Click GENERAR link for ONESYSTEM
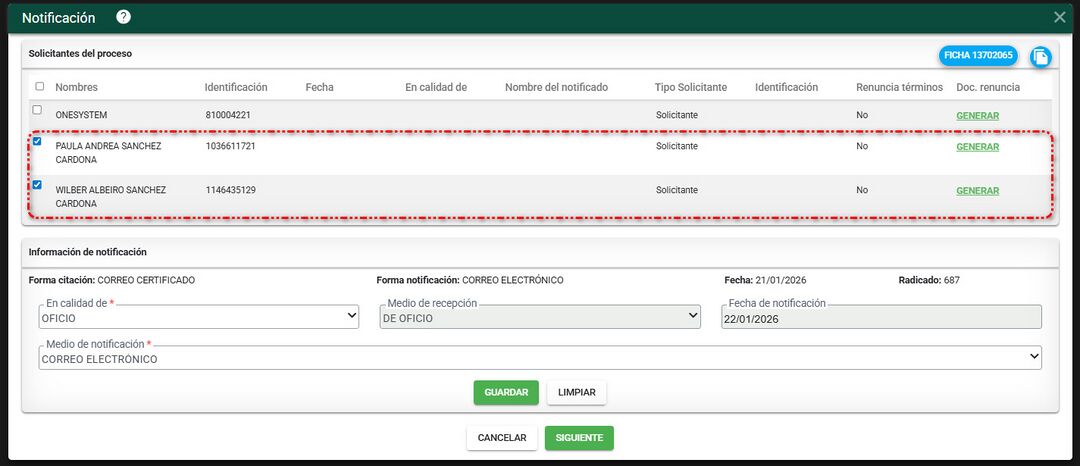The width and height of the screenshot is (1080, 466). pyautogui.click(x=977, y=115)
